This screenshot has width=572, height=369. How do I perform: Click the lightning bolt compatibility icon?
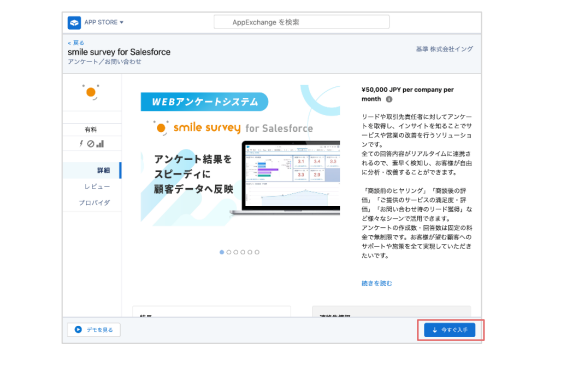tap(81, 143)
